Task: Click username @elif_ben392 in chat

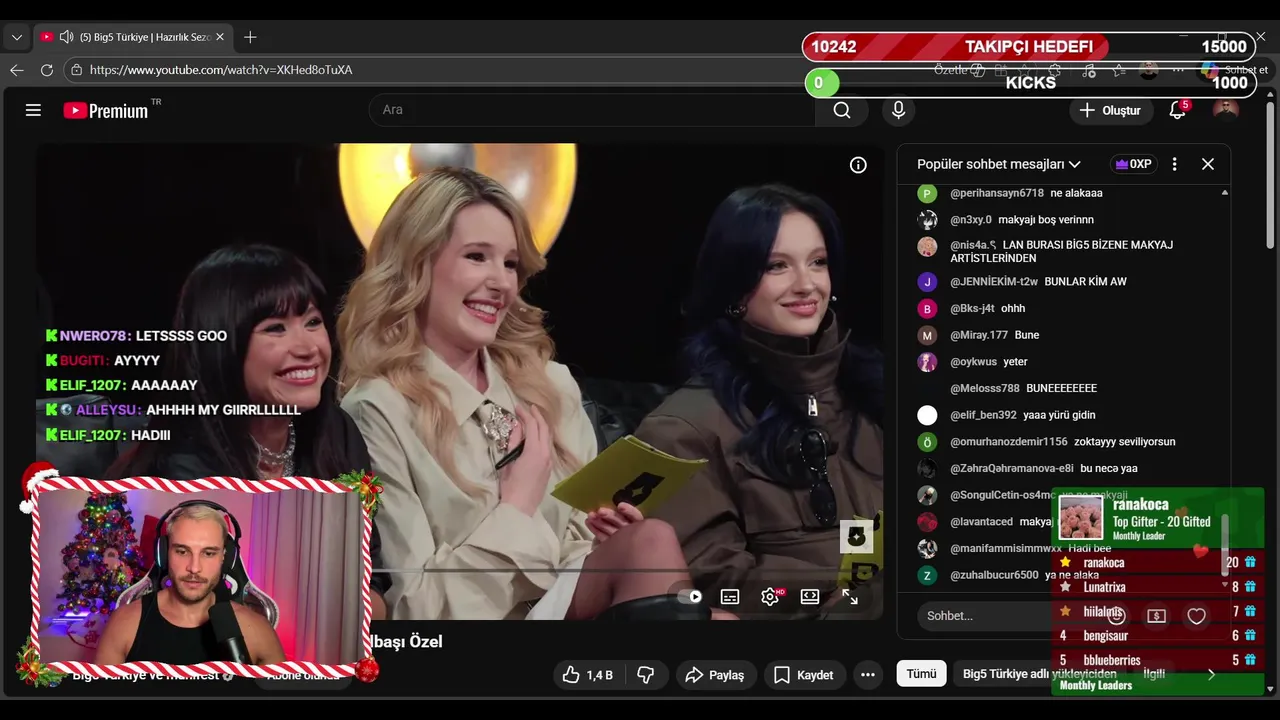Action: [983, 415]
